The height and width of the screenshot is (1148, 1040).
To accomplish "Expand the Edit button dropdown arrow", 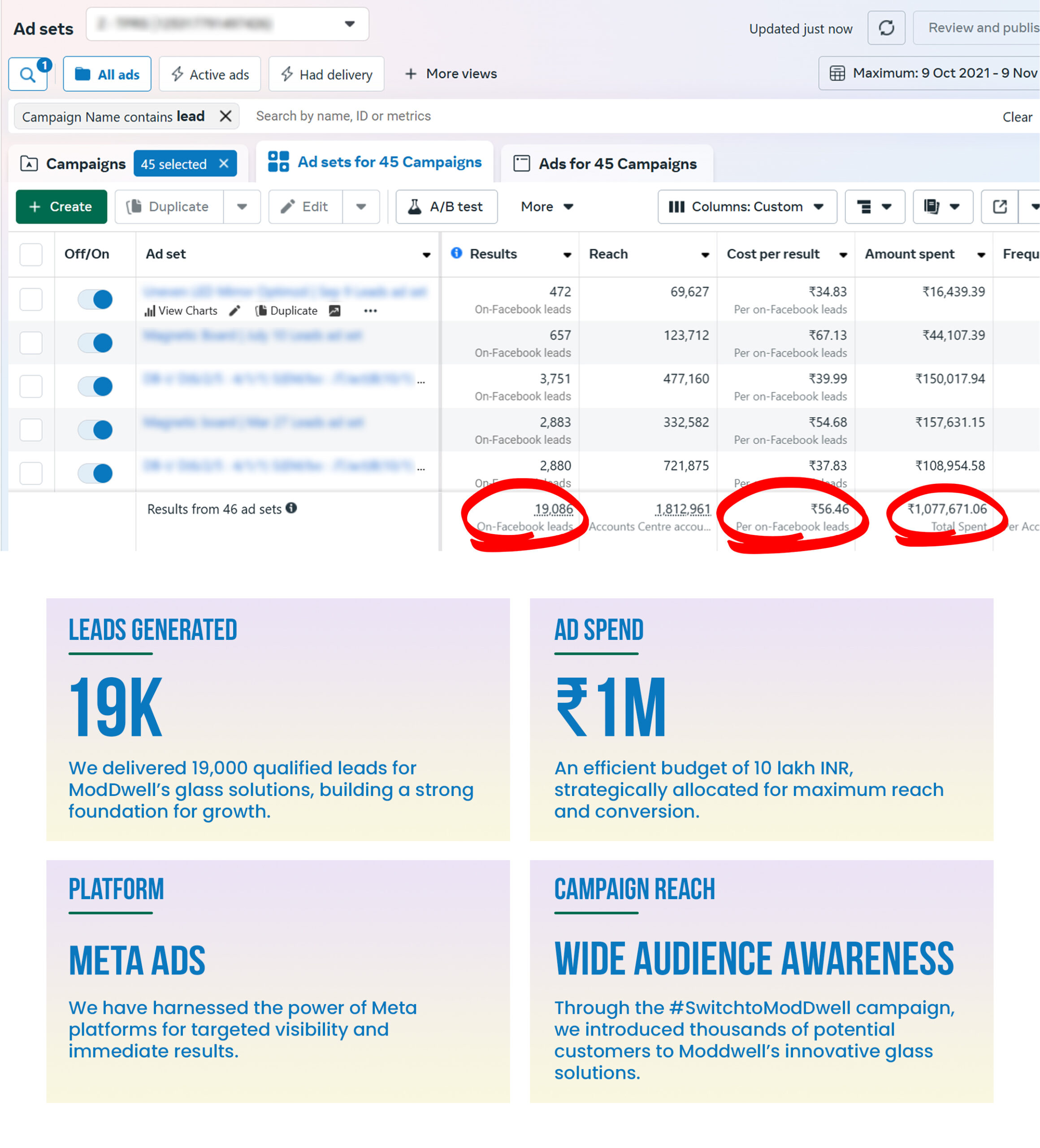I will click(361, 207).
